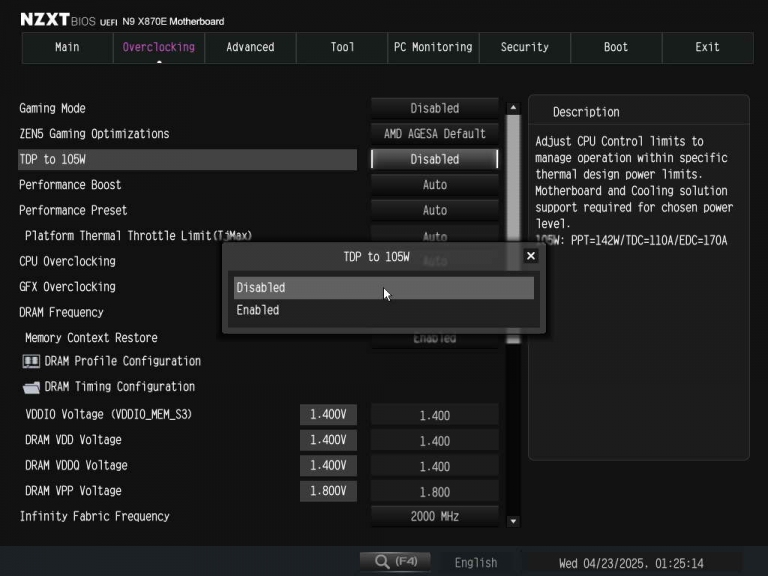This screenshot has height=576, width=768.
Task: Click the search magnifier (F4) button
Action: click(395, 561)
